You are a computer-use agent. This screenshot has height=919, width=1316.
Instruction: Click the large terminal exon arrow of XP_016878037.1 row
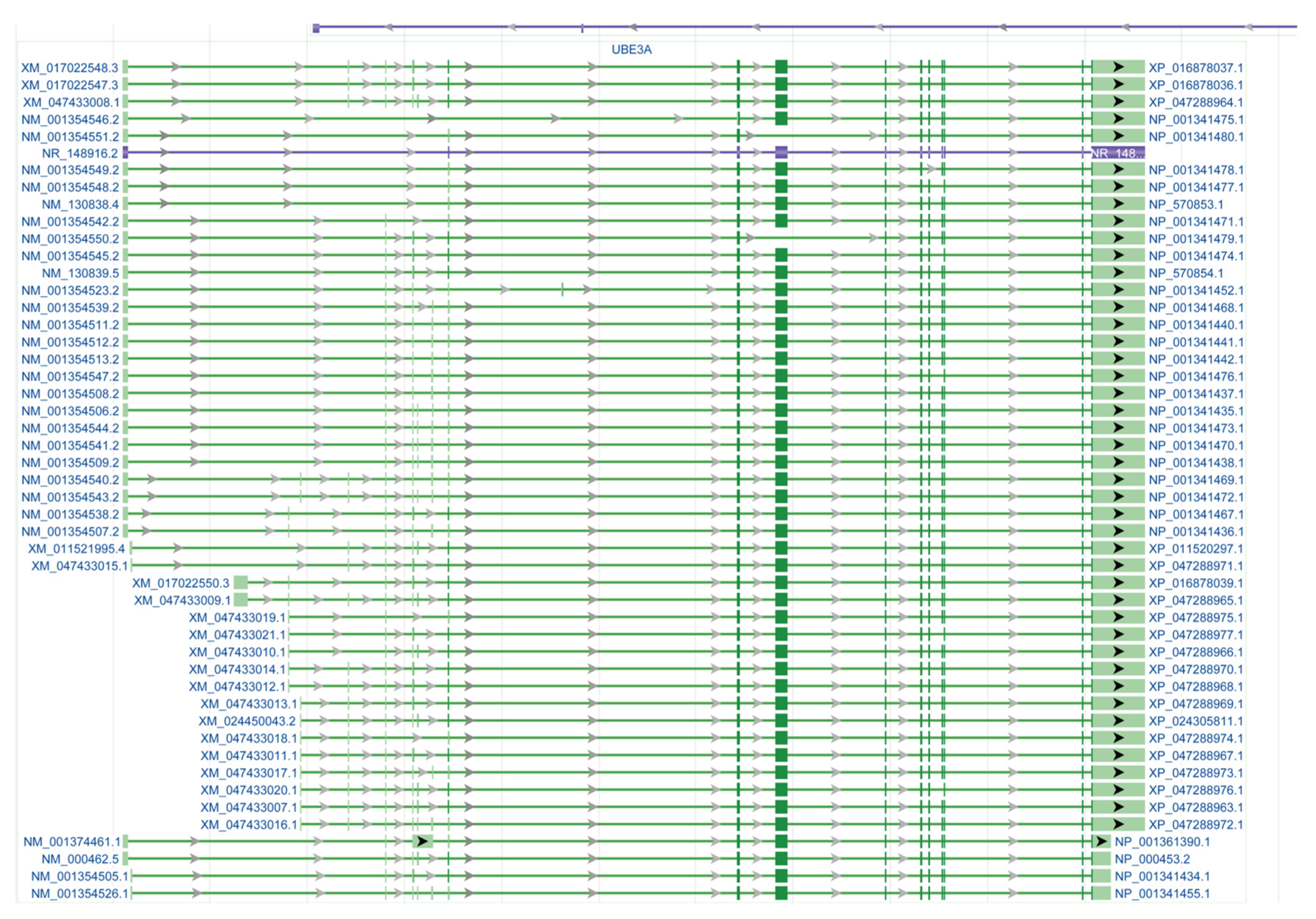click(x=1118, y=67)
